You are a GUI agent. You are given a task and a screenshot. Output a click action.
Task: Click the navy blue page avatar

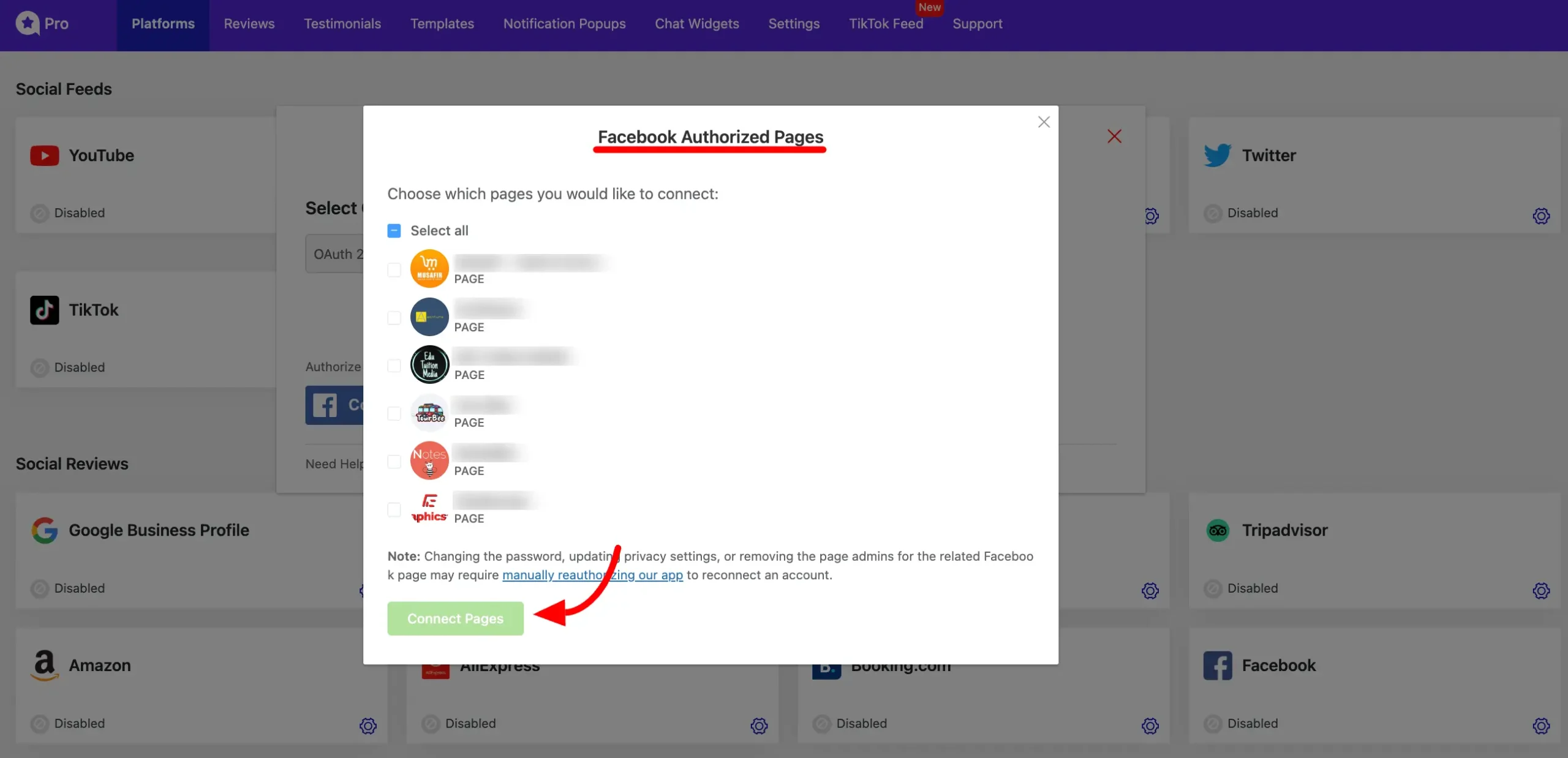[429, 317]
